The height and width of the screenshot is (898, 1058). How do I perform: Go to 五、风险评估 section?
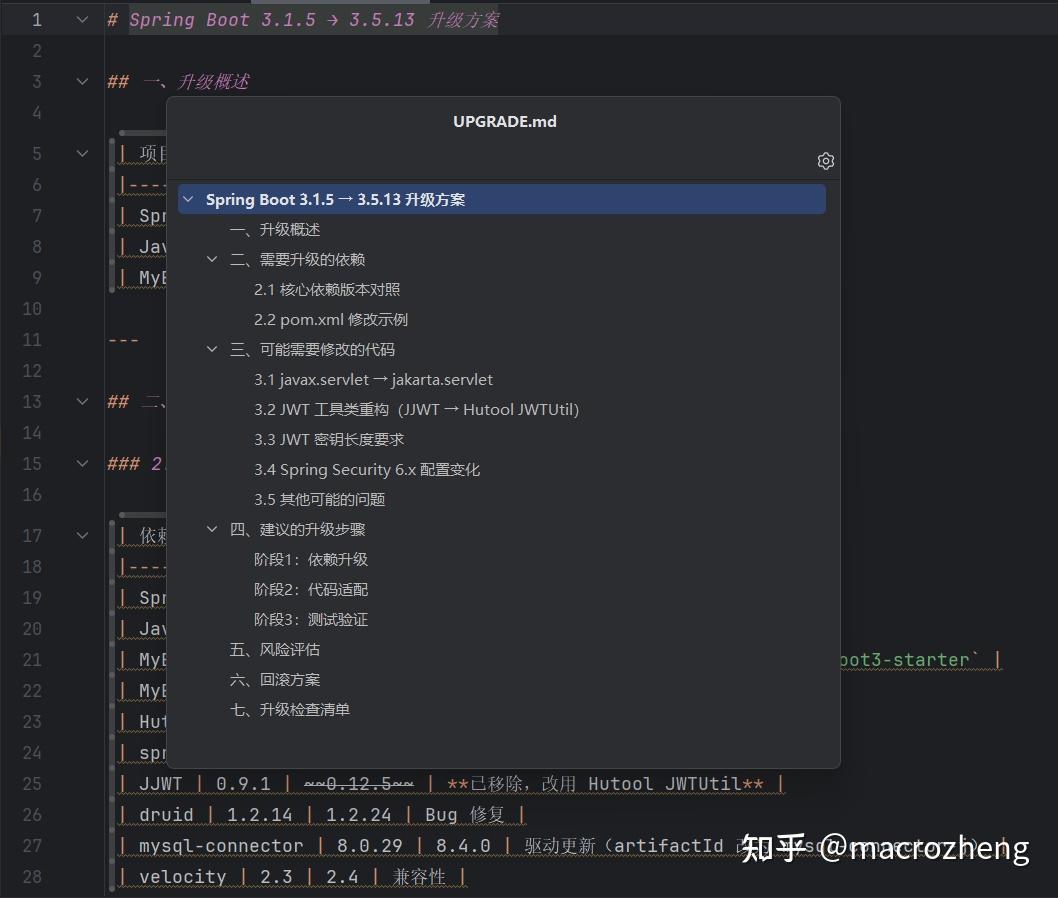pos(275,650)
